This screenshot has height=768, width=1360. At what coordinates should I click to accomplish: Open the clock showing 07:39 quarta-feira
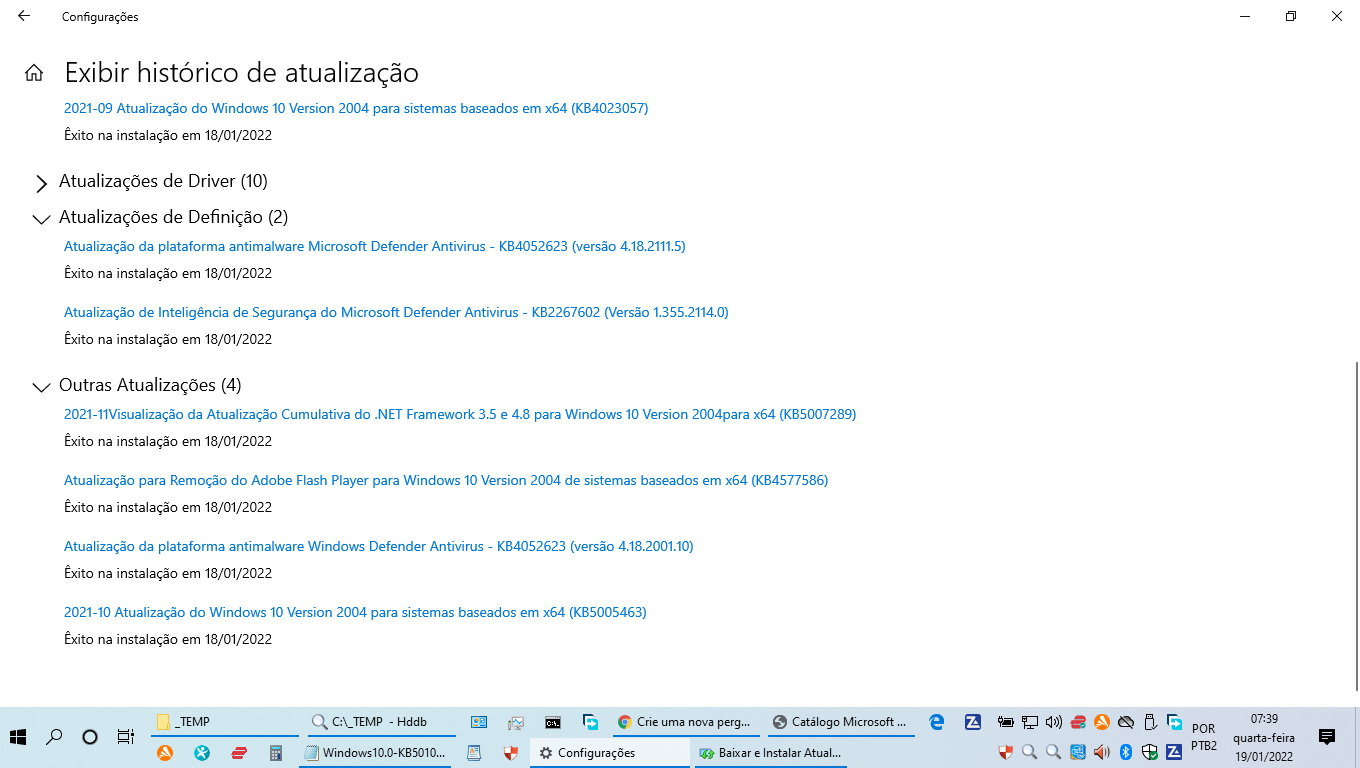pyautogui.click(x=1264, y=737)
